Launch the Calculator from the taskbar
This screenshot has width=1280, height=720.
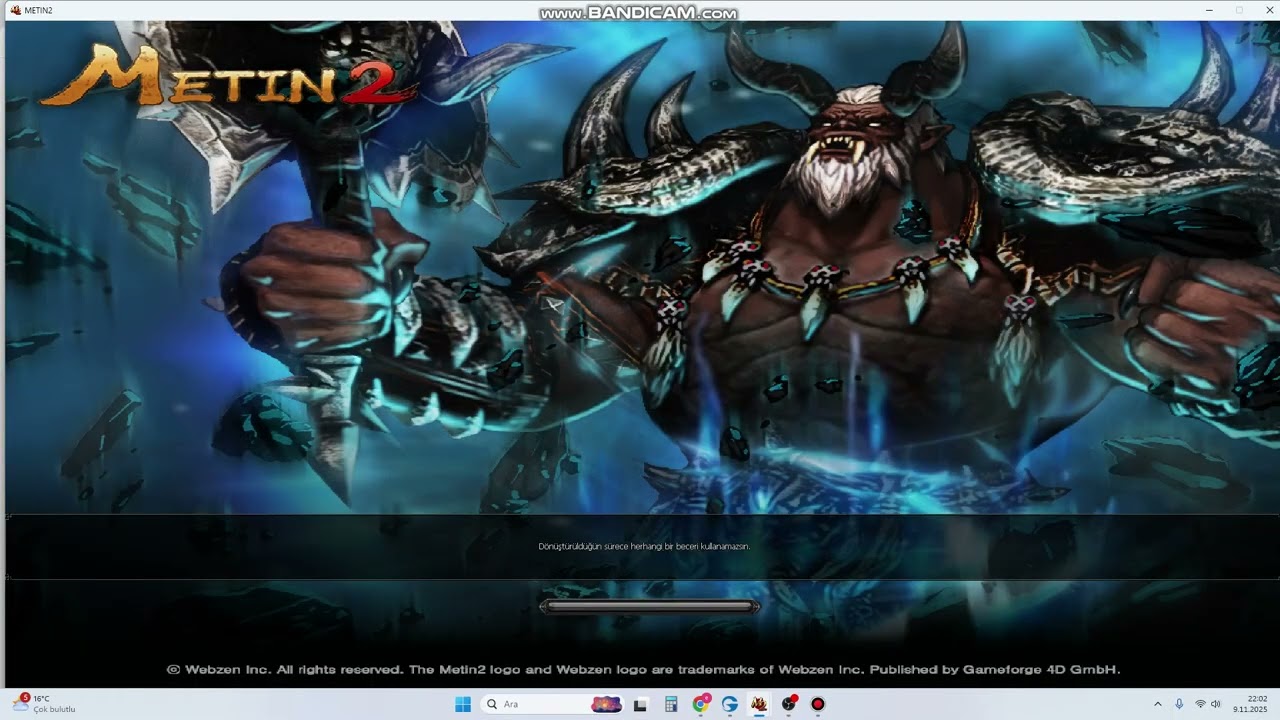tap(671, 704)
